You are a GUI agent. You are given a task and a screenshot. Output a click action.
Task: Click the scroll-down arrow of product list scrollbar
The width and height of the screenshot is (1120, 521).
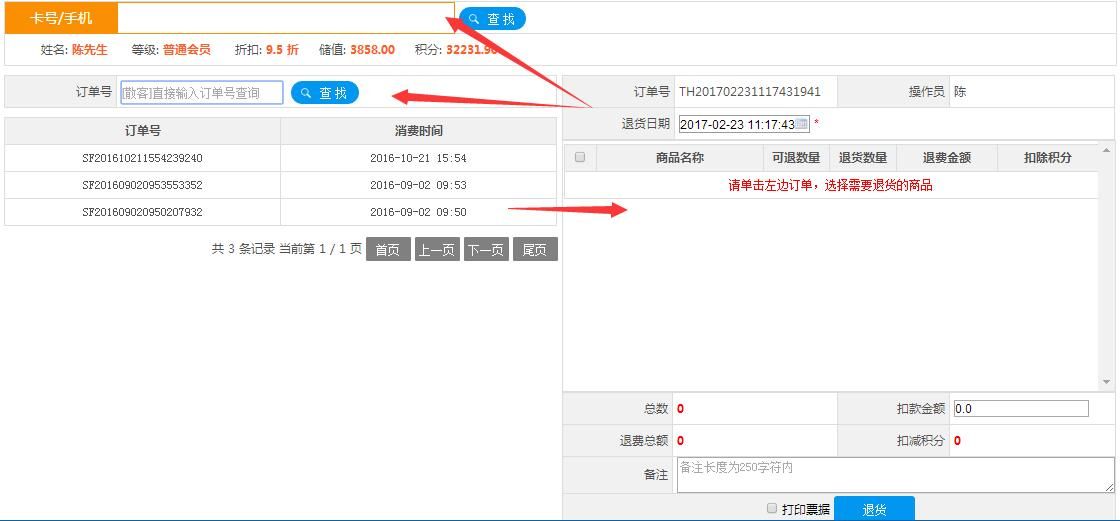pos(1106,382)
